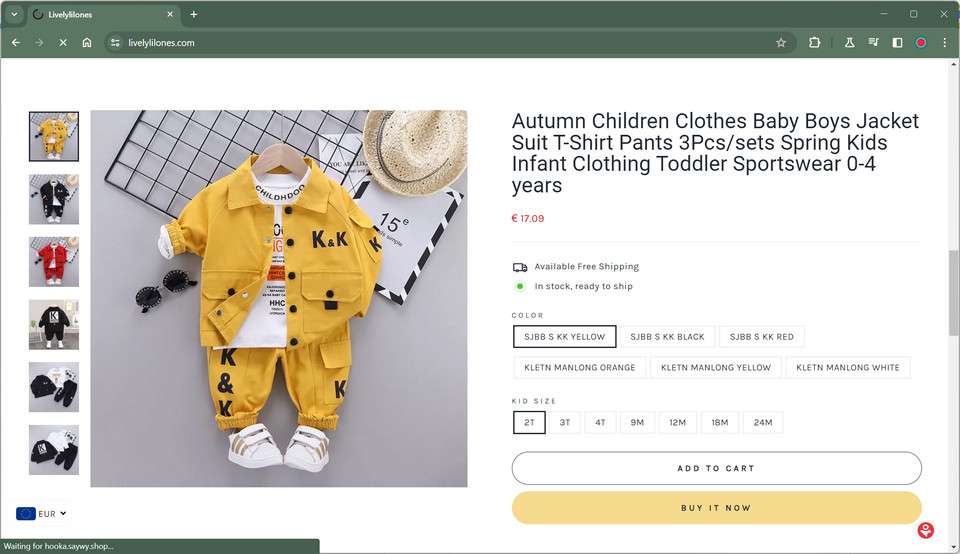Choose KLETN MANLONG ORANGE color option

point(580,368)
